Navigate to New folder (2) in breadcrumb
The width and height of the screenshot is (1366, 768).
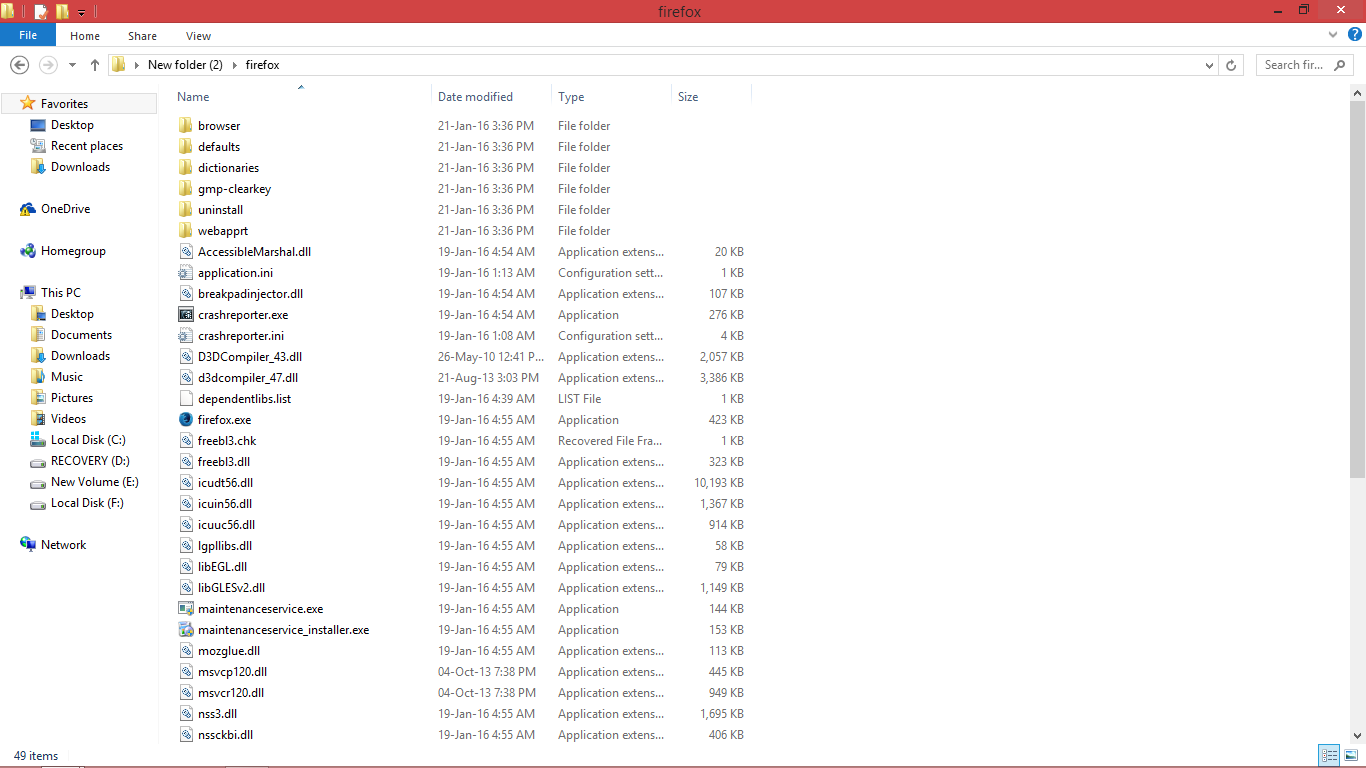185,65
